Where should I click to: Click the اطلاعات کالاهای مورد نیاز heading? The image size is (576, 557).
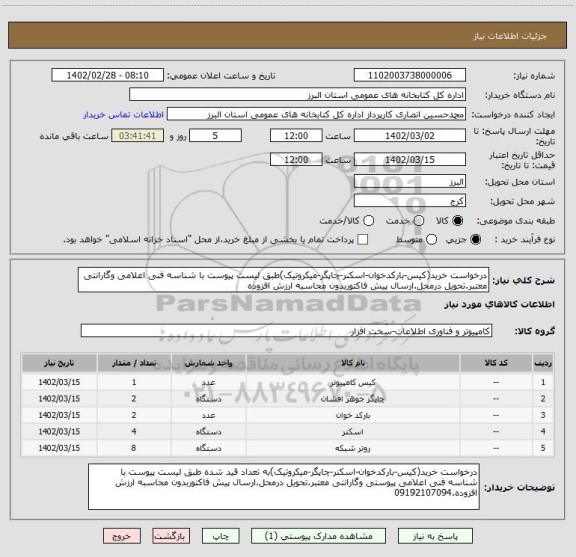(500, 305)
